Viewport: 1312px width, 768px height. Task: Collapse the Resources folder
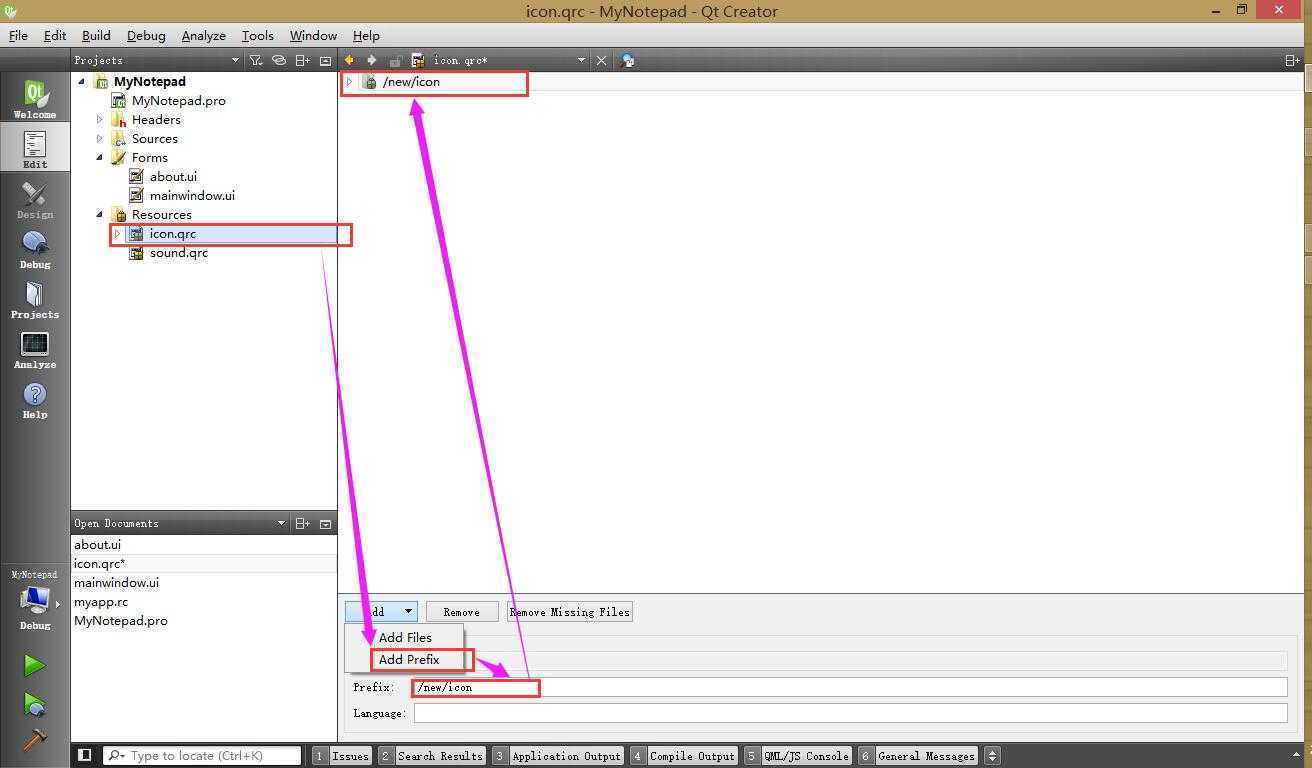point(100,214)
